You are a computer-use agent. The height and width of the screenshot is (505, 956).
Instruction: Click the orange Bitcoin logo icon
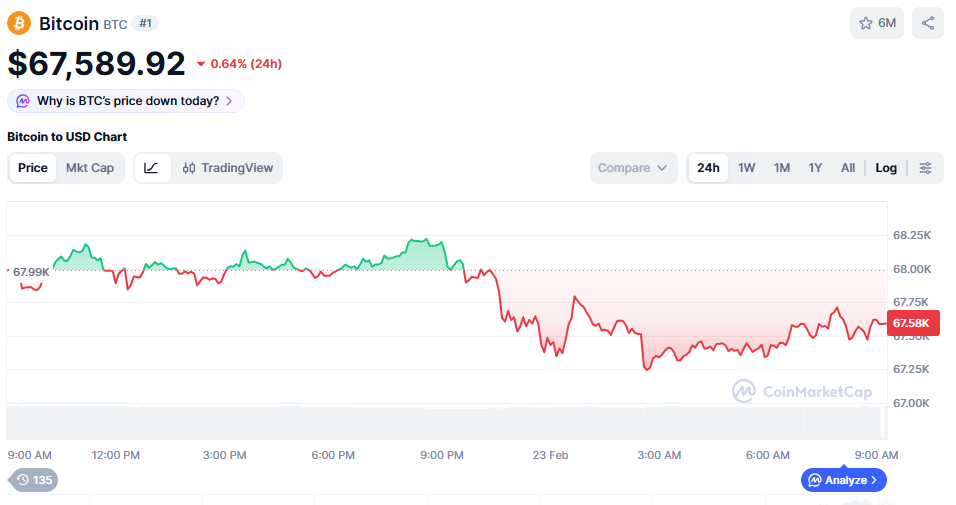[x=20, y=23]
